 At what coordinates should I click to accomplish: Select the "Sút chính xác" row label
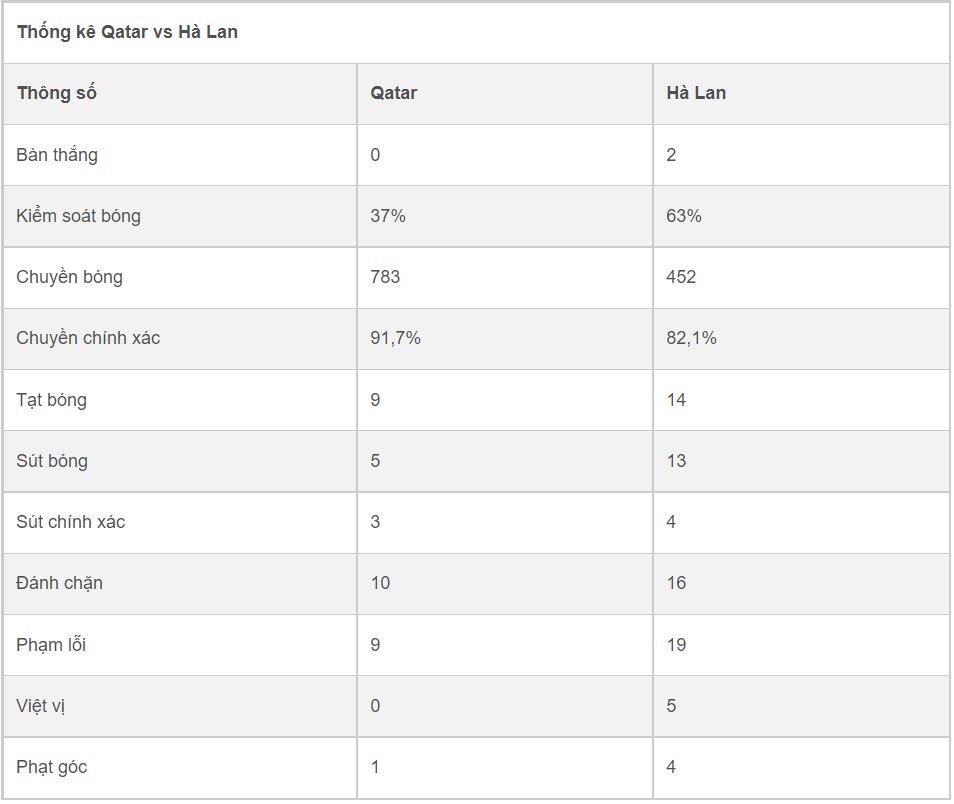pyautogui.click(x=70, y=522)
